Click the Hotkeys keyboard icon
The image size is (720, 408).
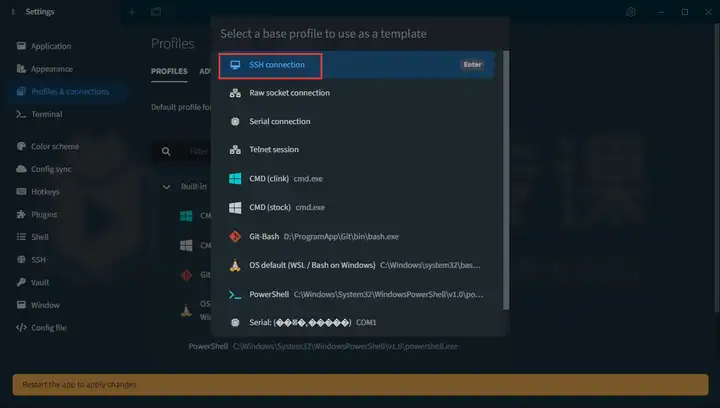click(21, 191)
